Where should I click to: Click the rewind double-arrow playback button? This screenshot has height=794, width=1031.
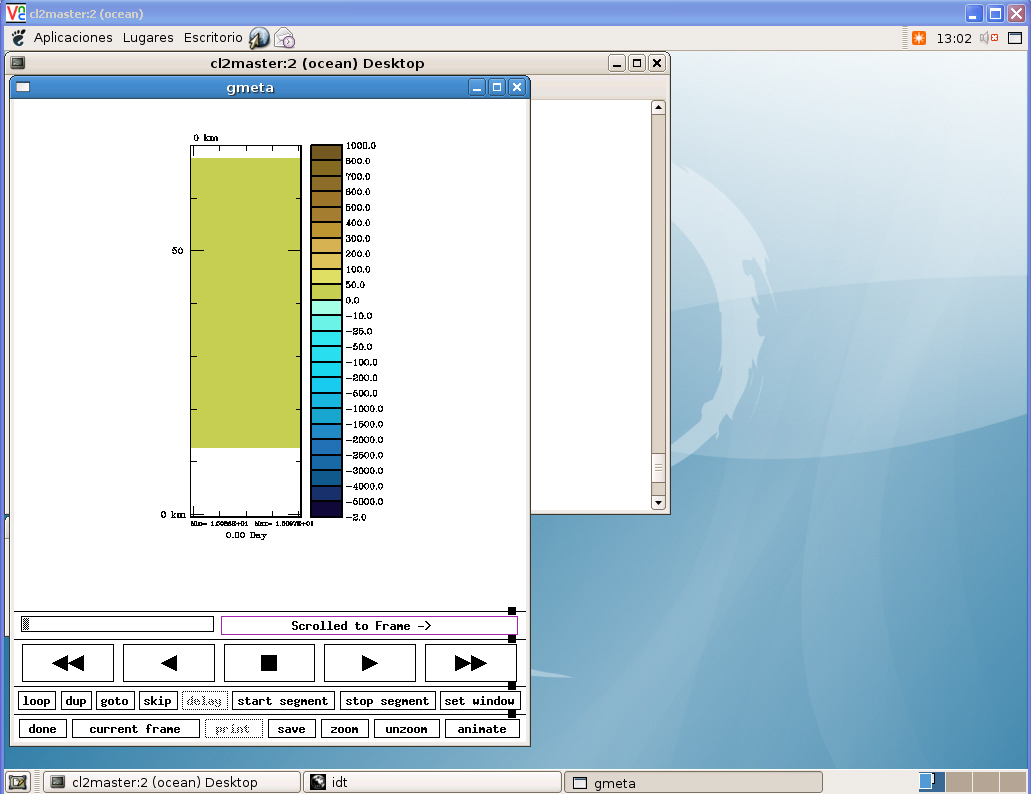pyautogui.click(x=68, y=663)
